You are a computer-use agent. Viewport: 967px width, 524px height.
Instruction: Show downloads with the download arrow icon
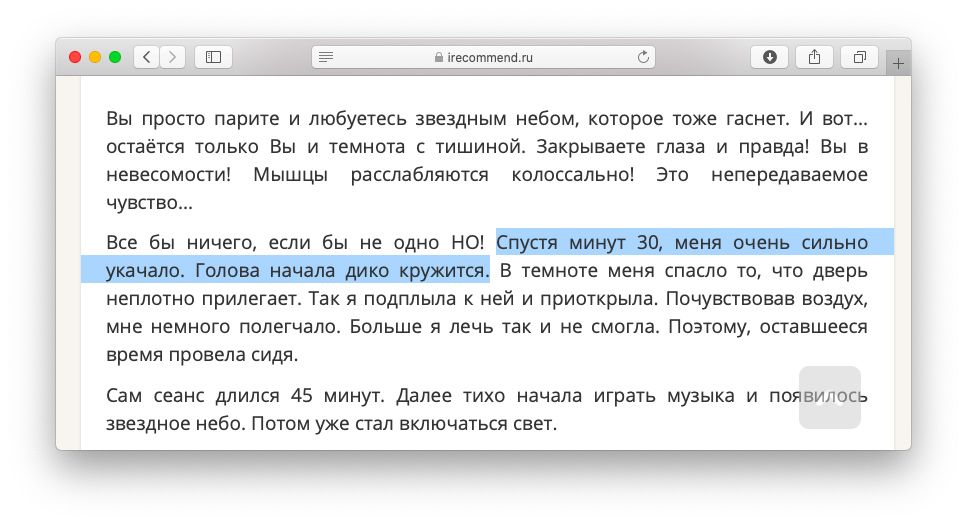[x=770, y=57]
